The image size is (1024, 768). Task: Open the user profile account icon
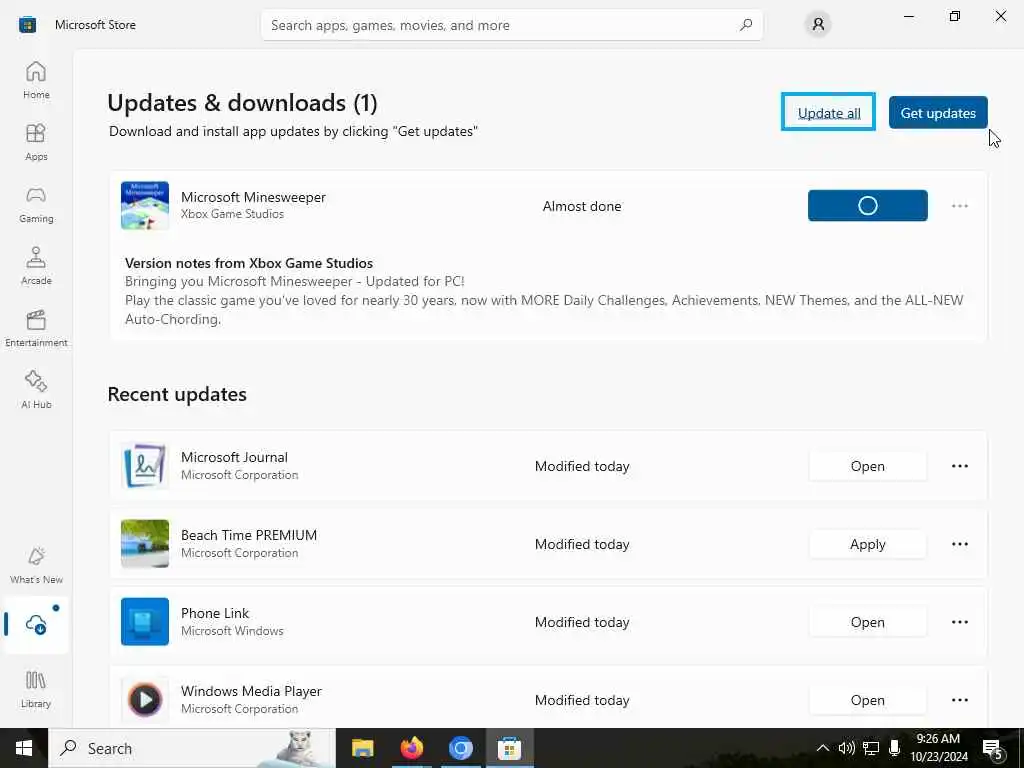(818, 25)
